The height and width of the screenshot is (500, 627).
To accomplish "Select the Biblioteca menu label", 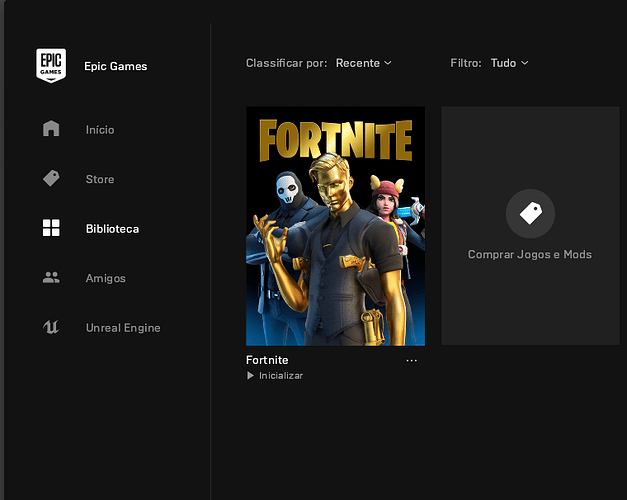I will [x=112, y=229].
